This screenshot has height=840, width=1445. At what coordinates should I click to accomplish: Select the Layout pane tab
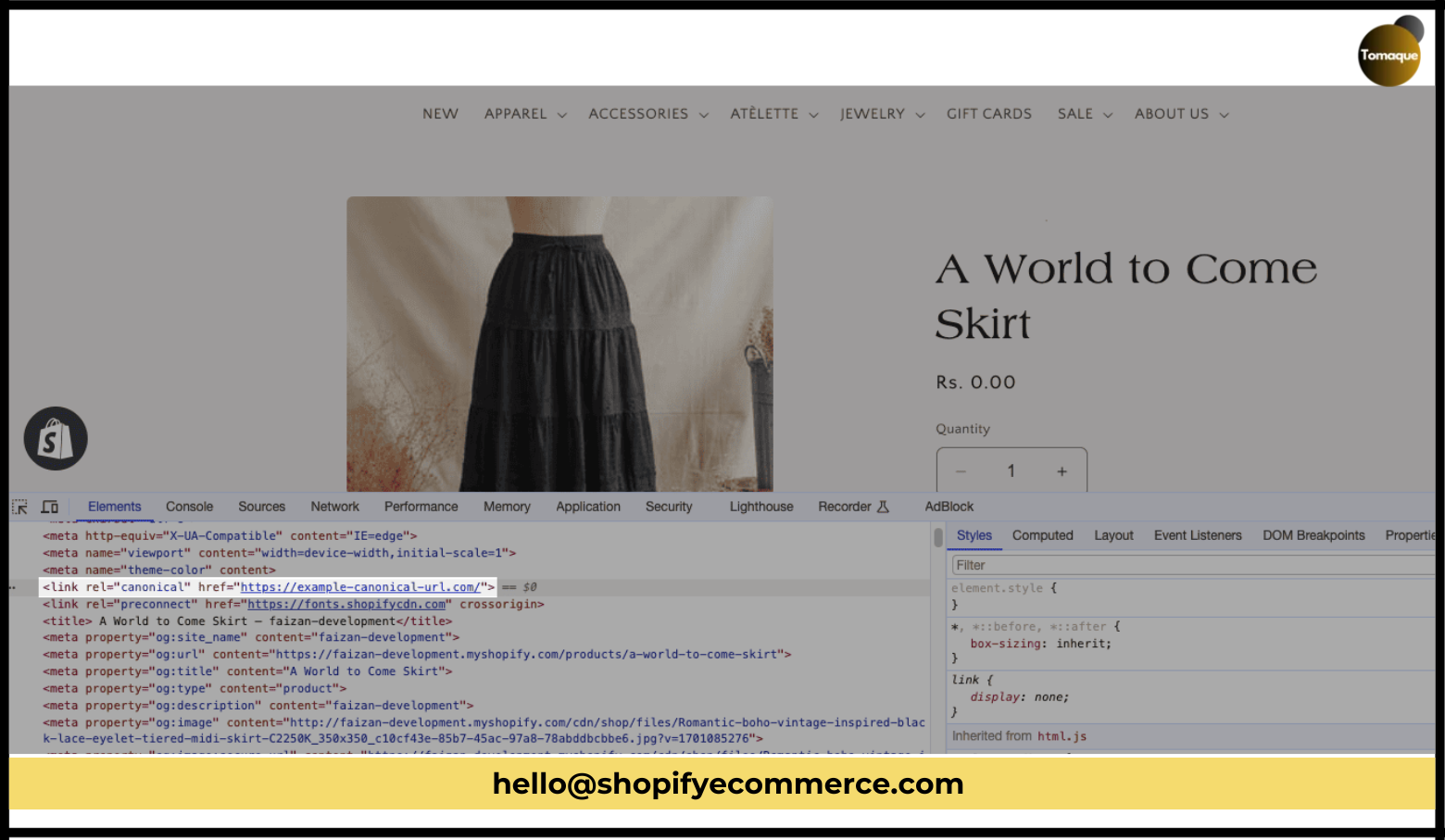1113,535
